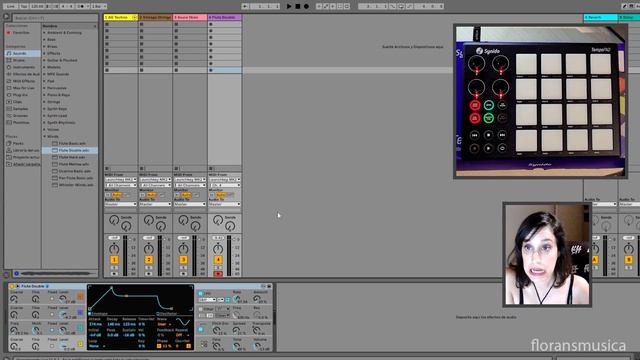
Task: Arm track 1 for recording
Action: 114,274
